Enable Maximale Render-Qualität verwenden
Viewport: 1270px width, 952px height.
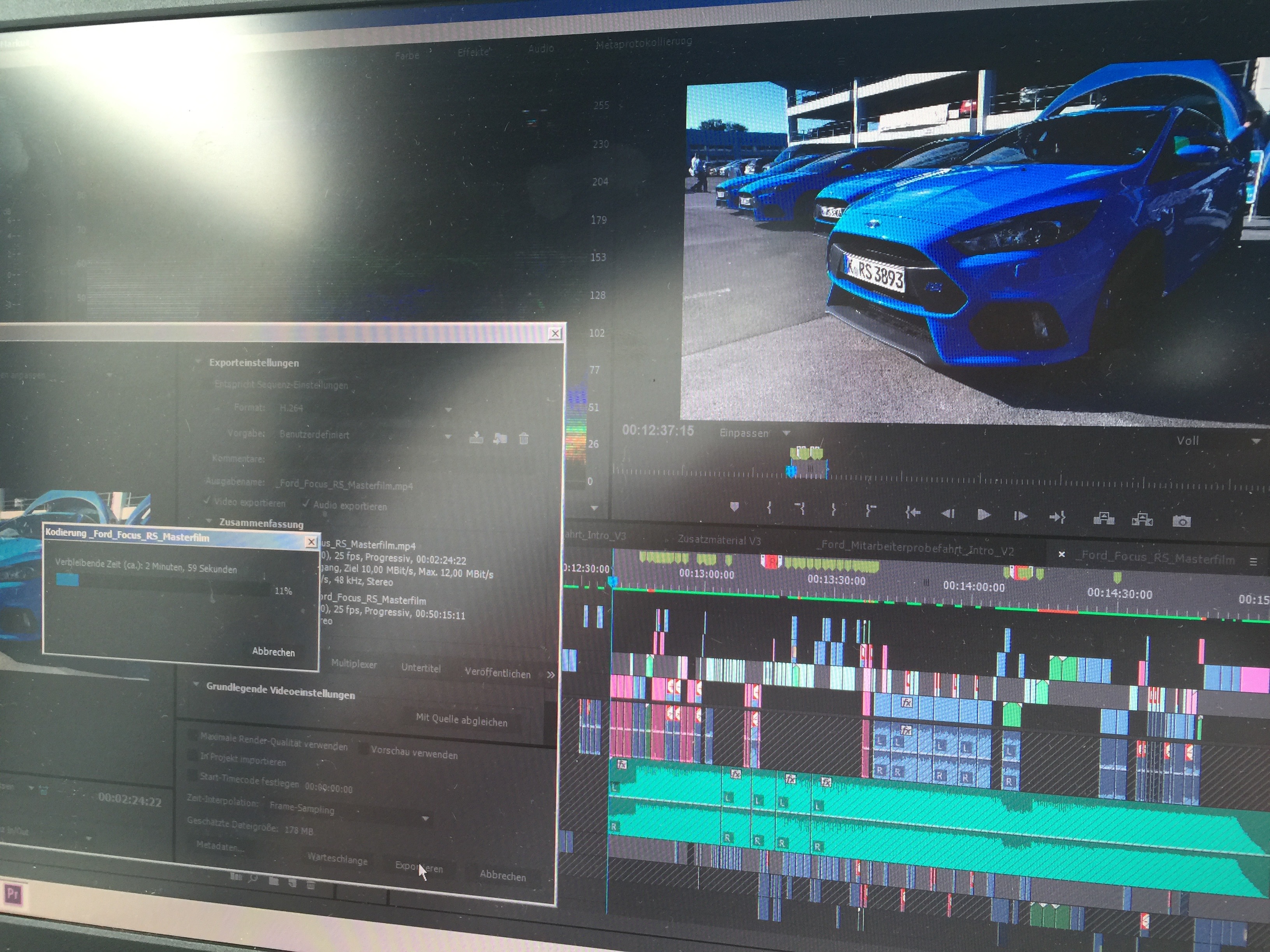coord(193,735)
